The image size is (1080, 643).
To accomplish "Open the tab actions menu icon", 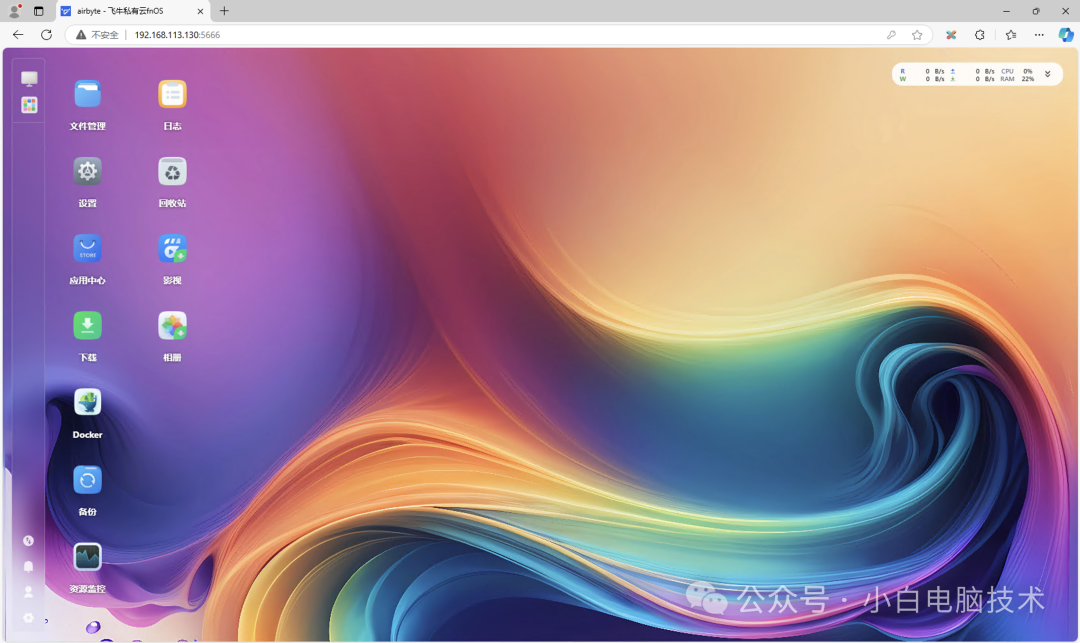I will coord(39,11).
